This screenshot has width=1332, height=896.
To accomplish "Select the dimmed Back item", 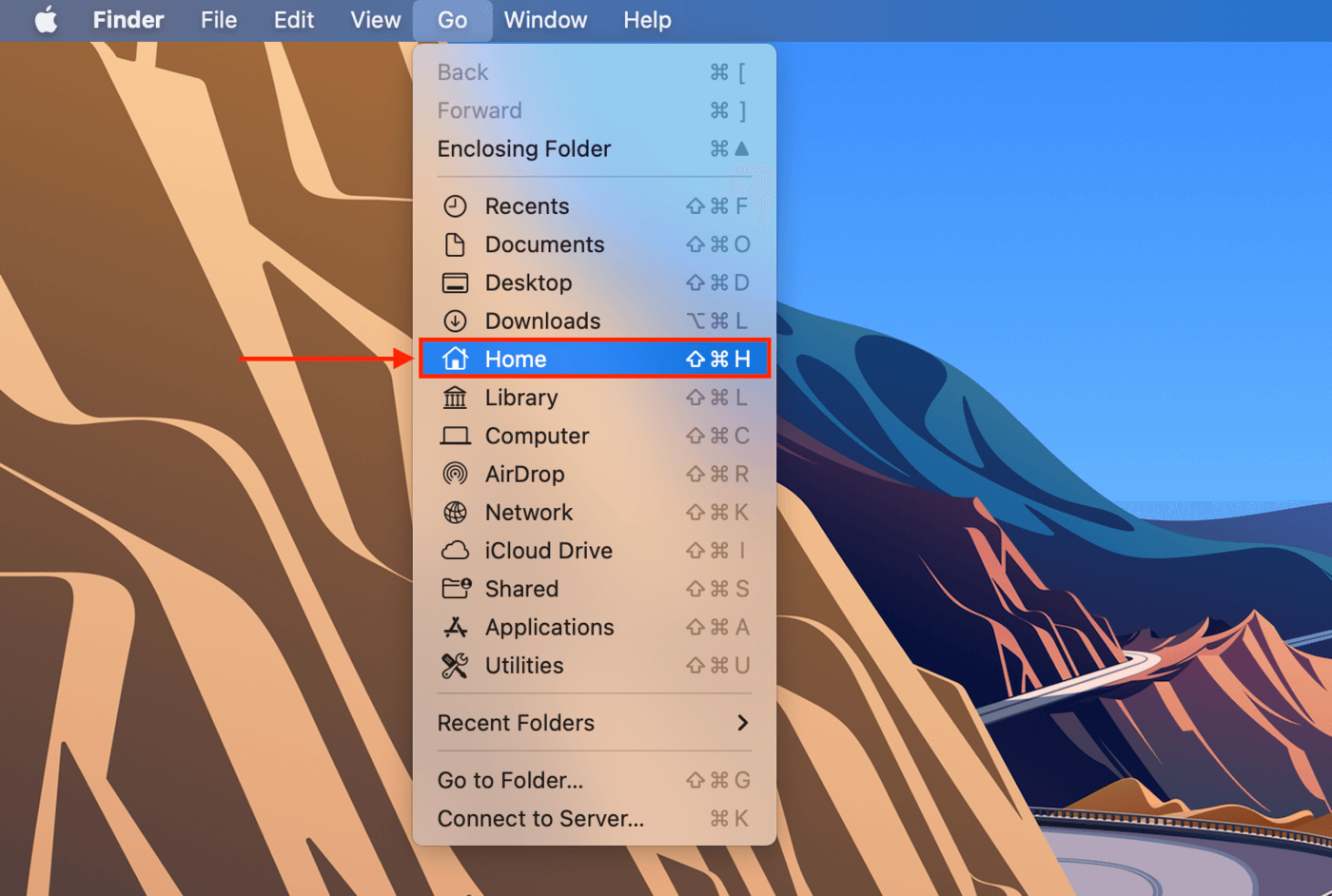I will pyautogui.click(x=595, y=72).
